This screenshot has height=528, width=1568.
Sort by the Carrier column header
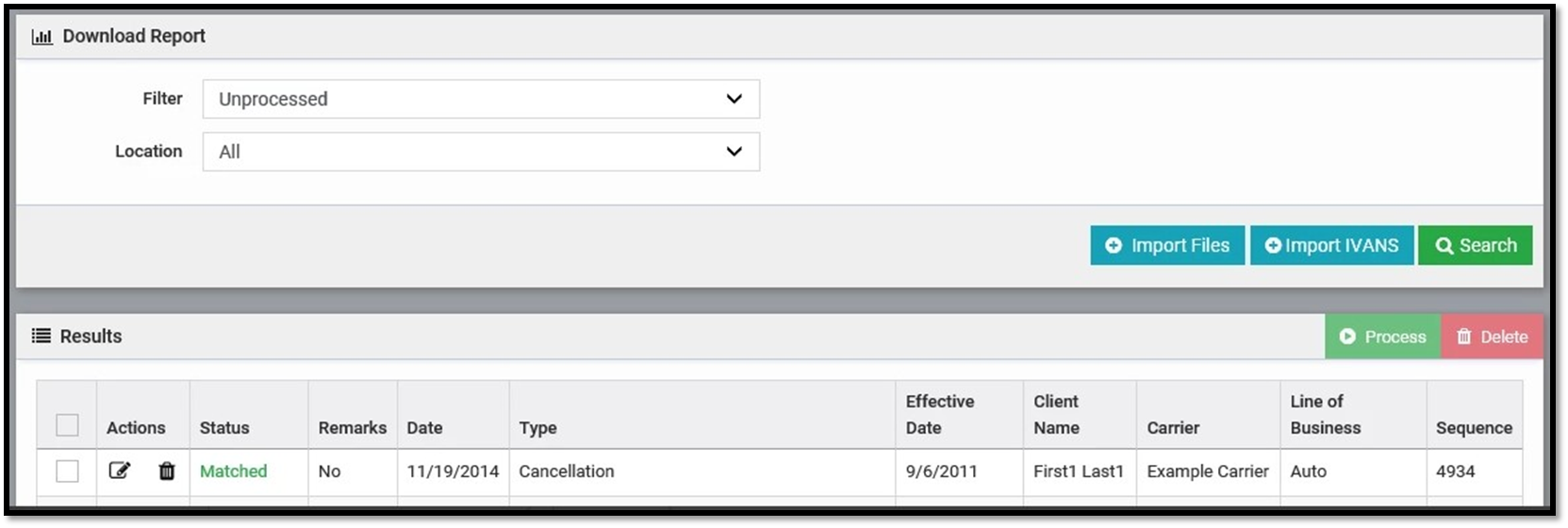pos(1173,427)
